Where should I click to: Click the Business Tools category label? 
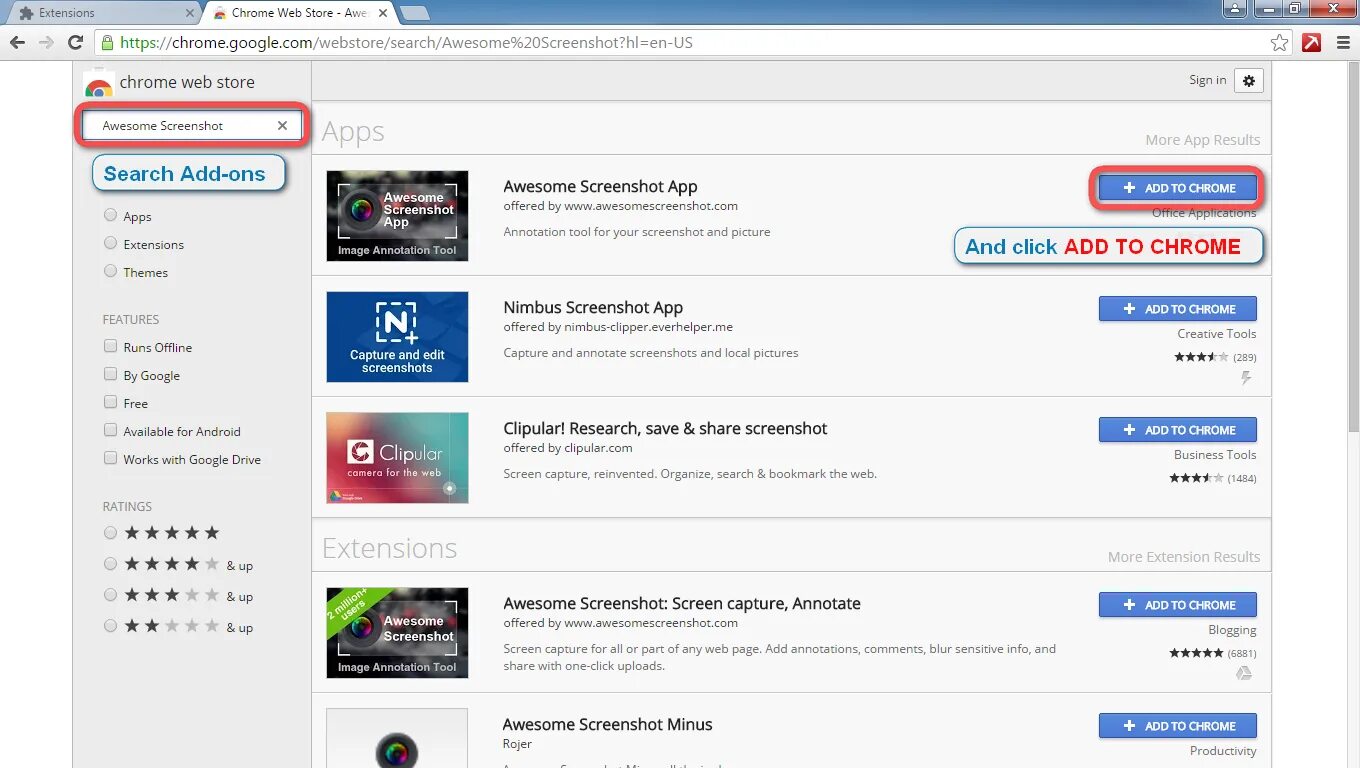click(1215, 455)
